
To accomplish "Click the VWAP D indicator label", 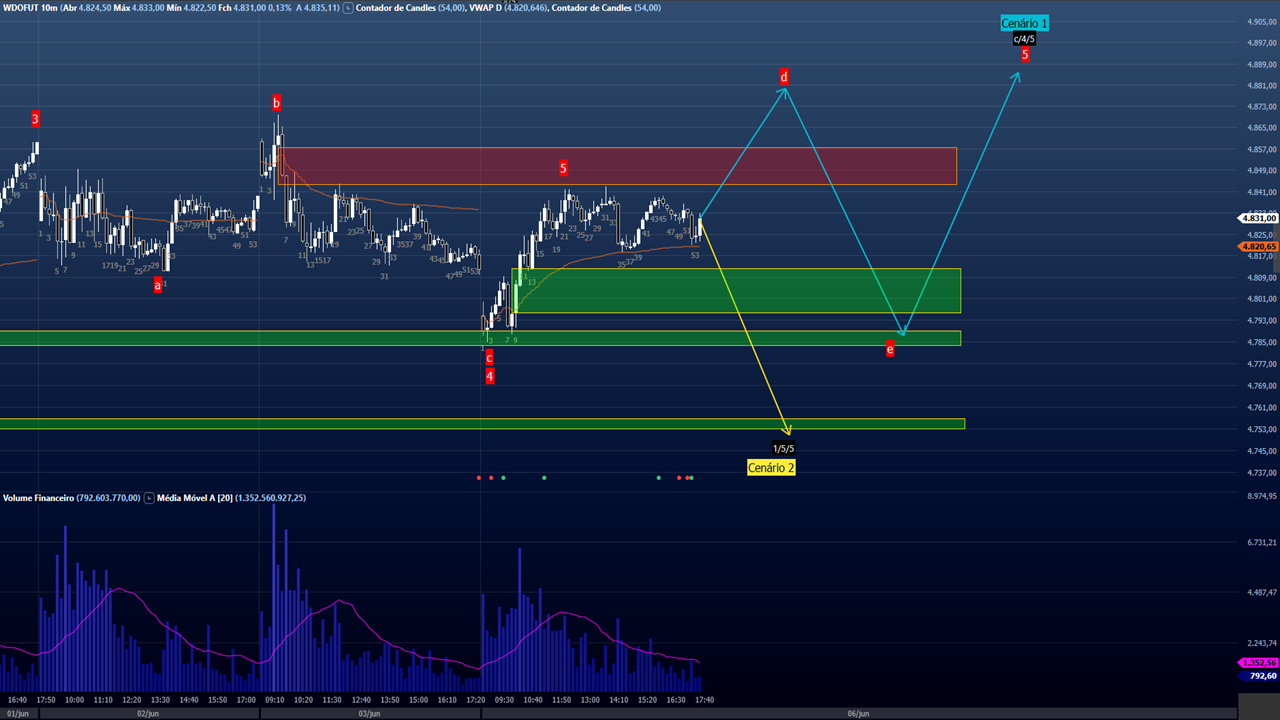I will pos(485,8).
